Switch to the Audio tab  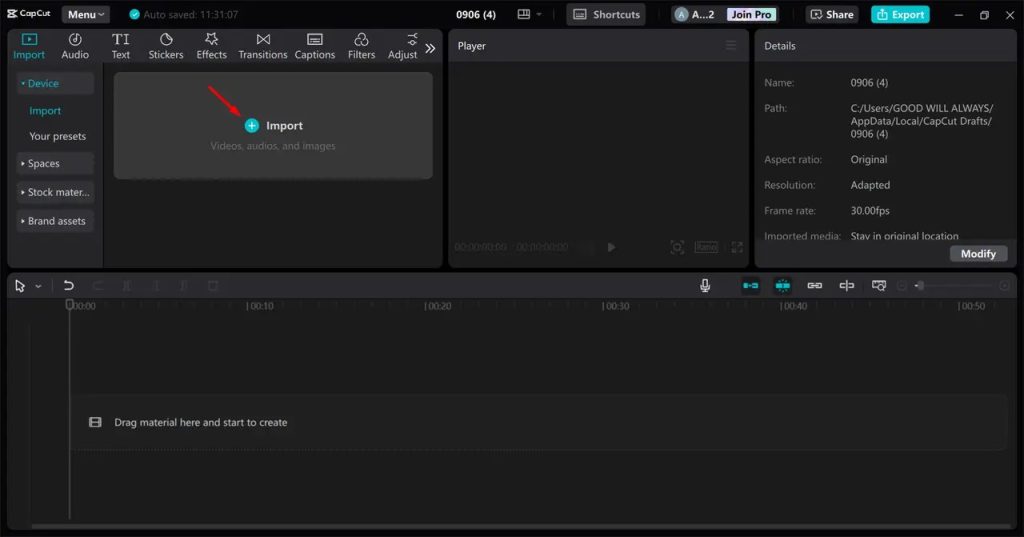pyautogui.click(x=75, y=46)
